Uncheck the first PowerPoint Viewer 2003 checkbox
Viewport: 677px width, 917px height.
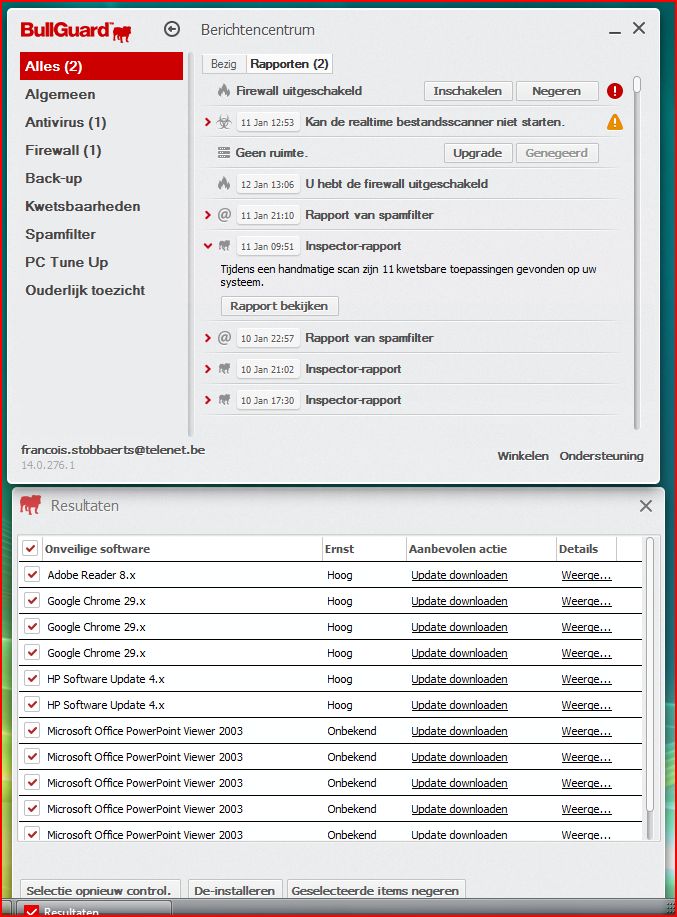tap(32, 730)
